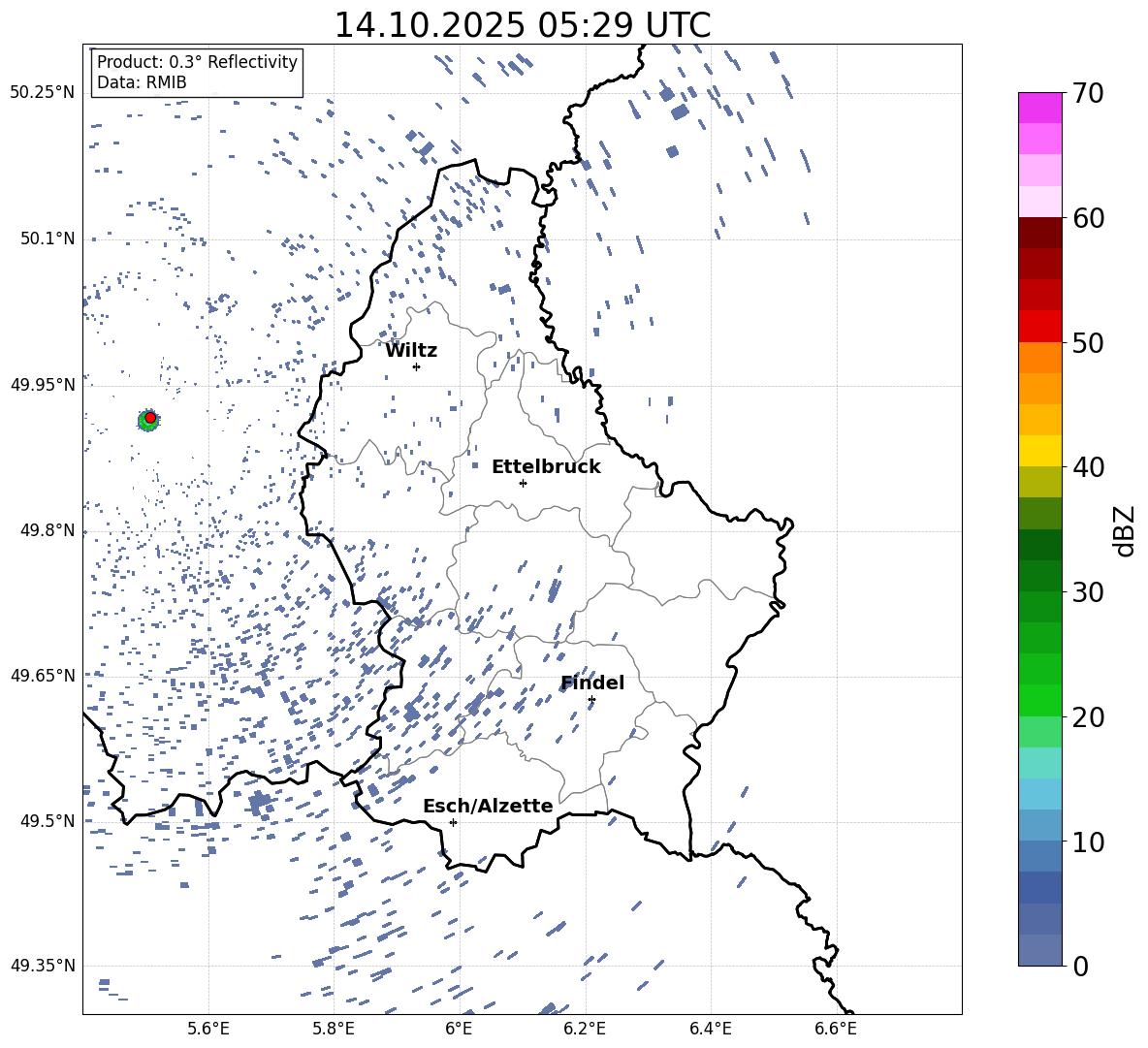The width and height of the screenshot is (1148, 1048).
Task: Click the 70 tick label on colorbar
Action: pyautogui.click(x=1092, y=94)
